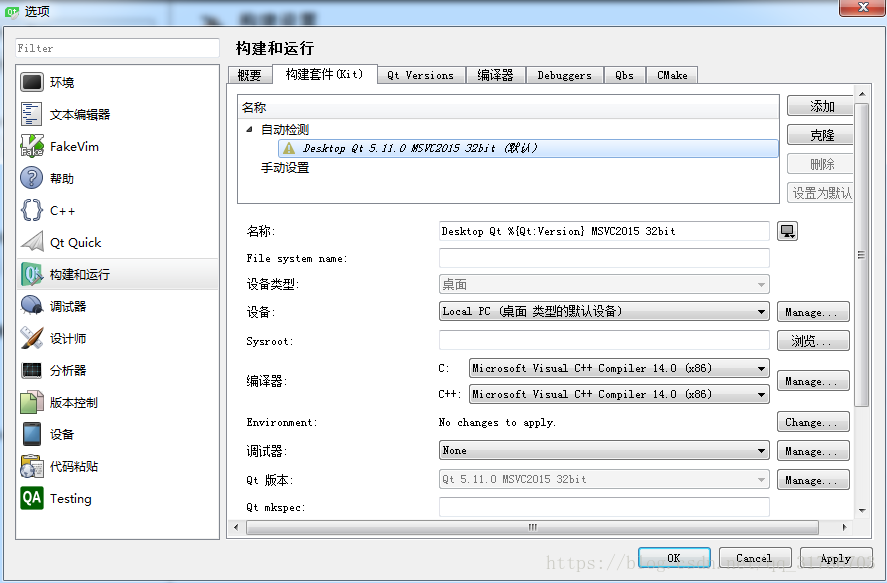Select the 代码粘贴 category
887x583 pixels.
coord(118,466)
